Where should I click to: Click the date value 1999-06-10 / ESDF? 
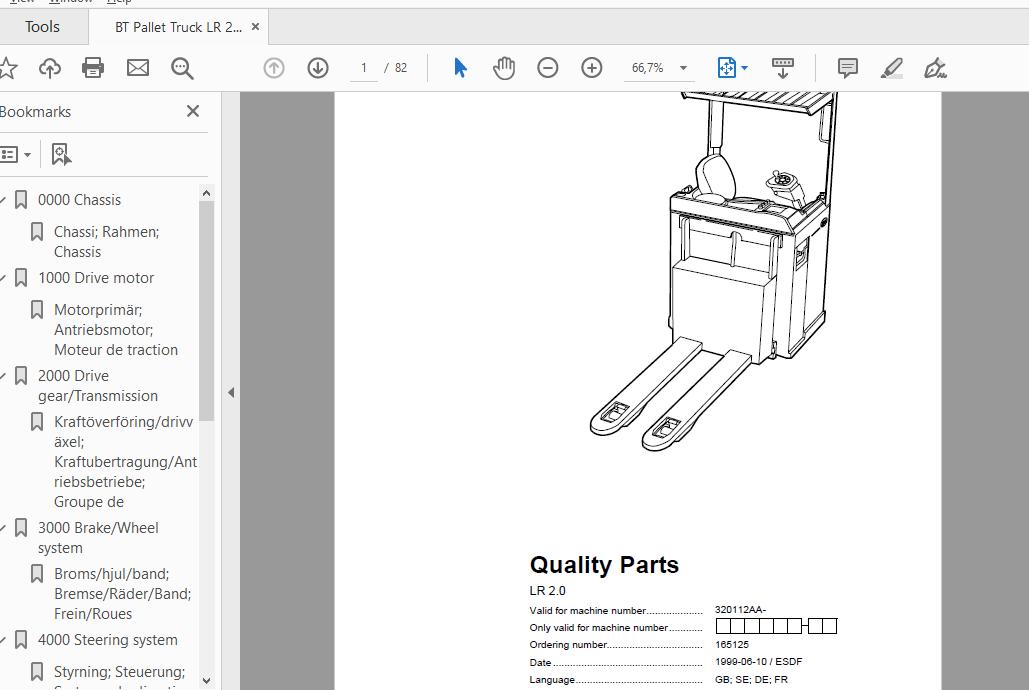(x=759, y=662)
